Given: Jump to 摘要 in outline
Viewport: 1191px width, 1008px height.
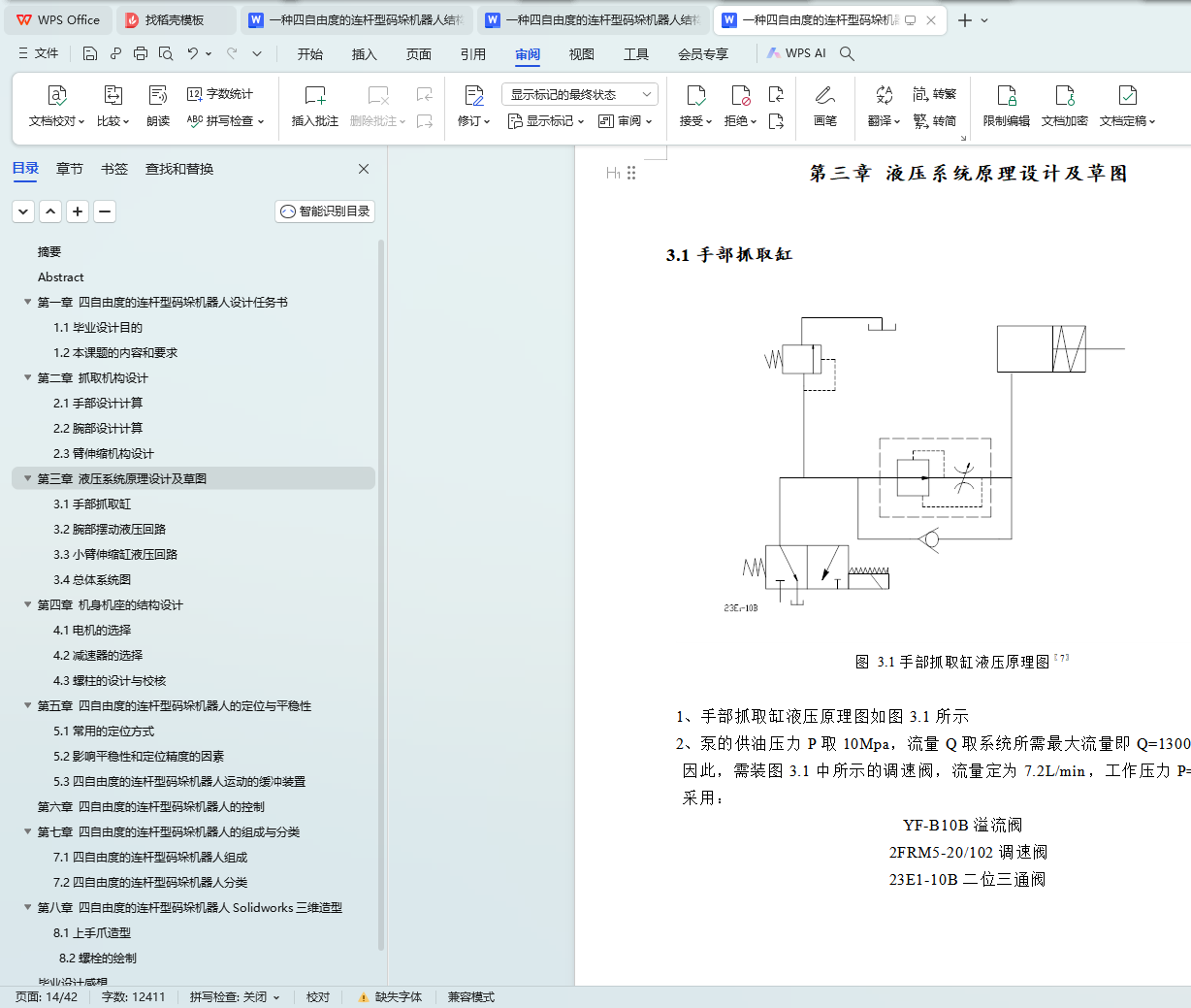Looking at the screenshot, I should coord(49,251).
